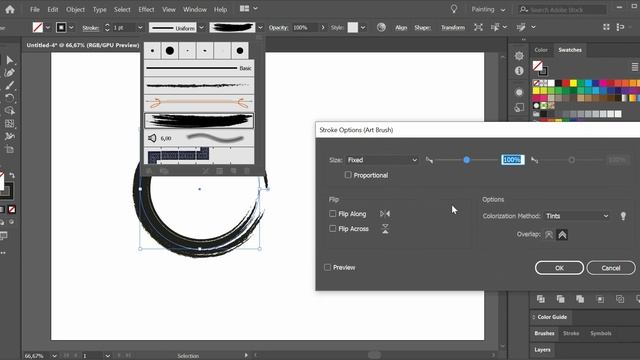Cancel the Stroke Options dialog
The height and width of the screenshot is (360, 640).
pos(611,268)
